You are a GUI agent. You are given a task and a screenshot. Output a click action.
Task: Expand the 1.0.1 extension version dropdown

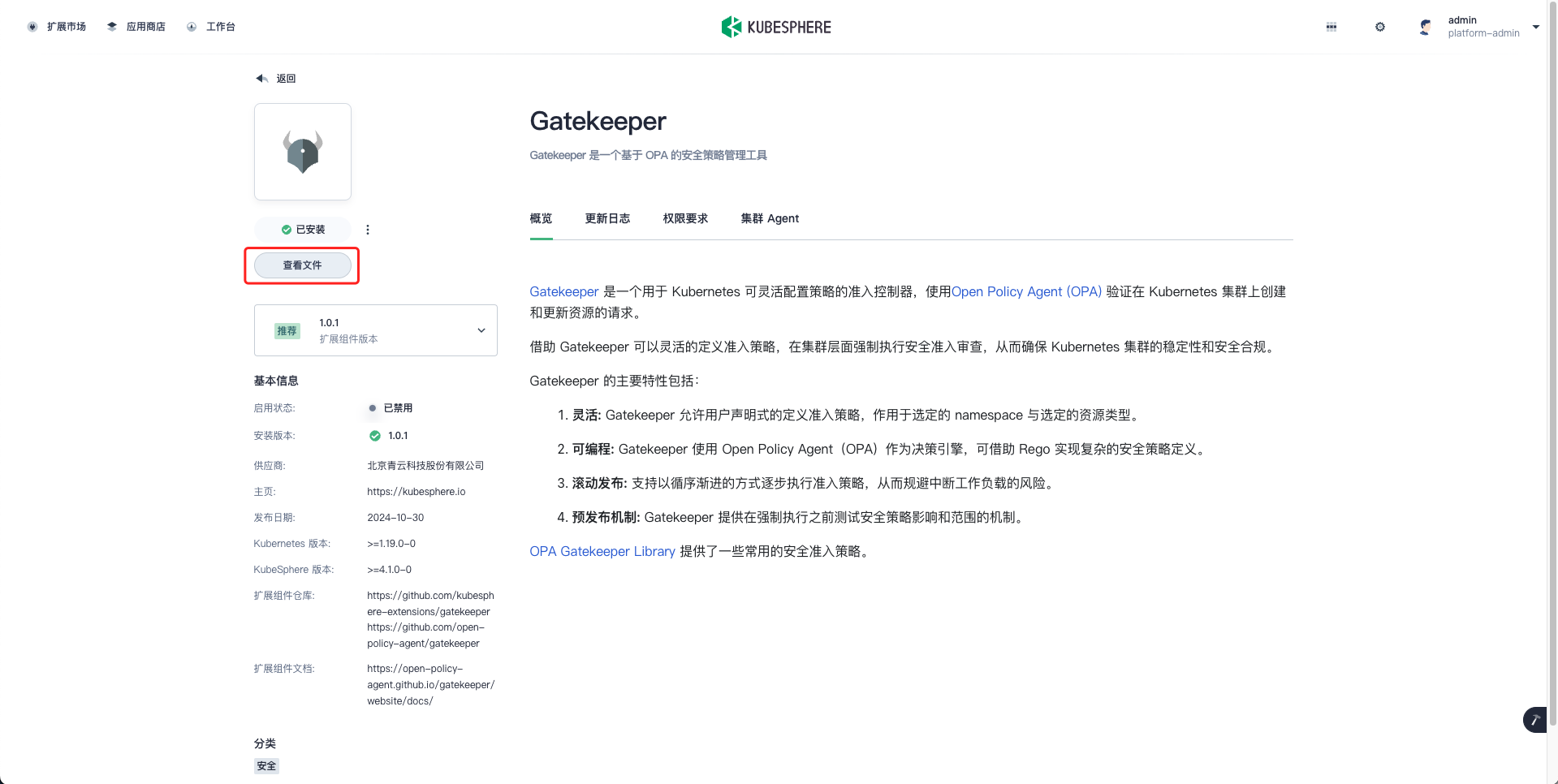(376, 330)
